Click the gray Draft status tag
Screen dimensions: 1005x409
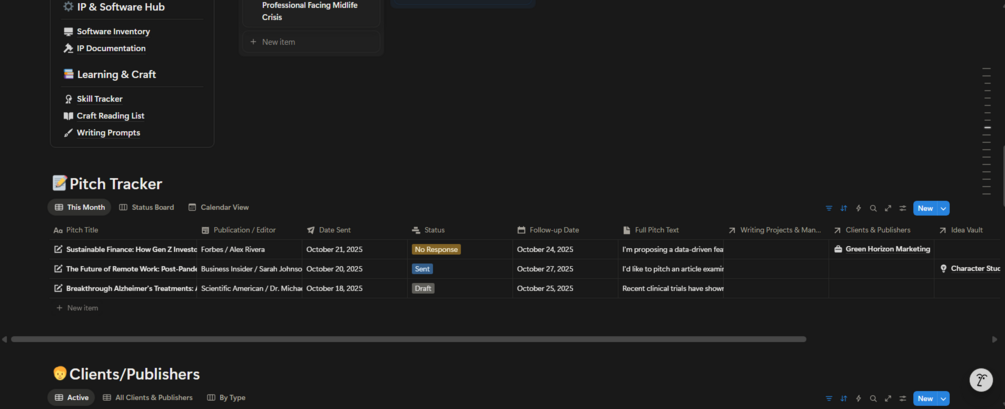[423, 288]
